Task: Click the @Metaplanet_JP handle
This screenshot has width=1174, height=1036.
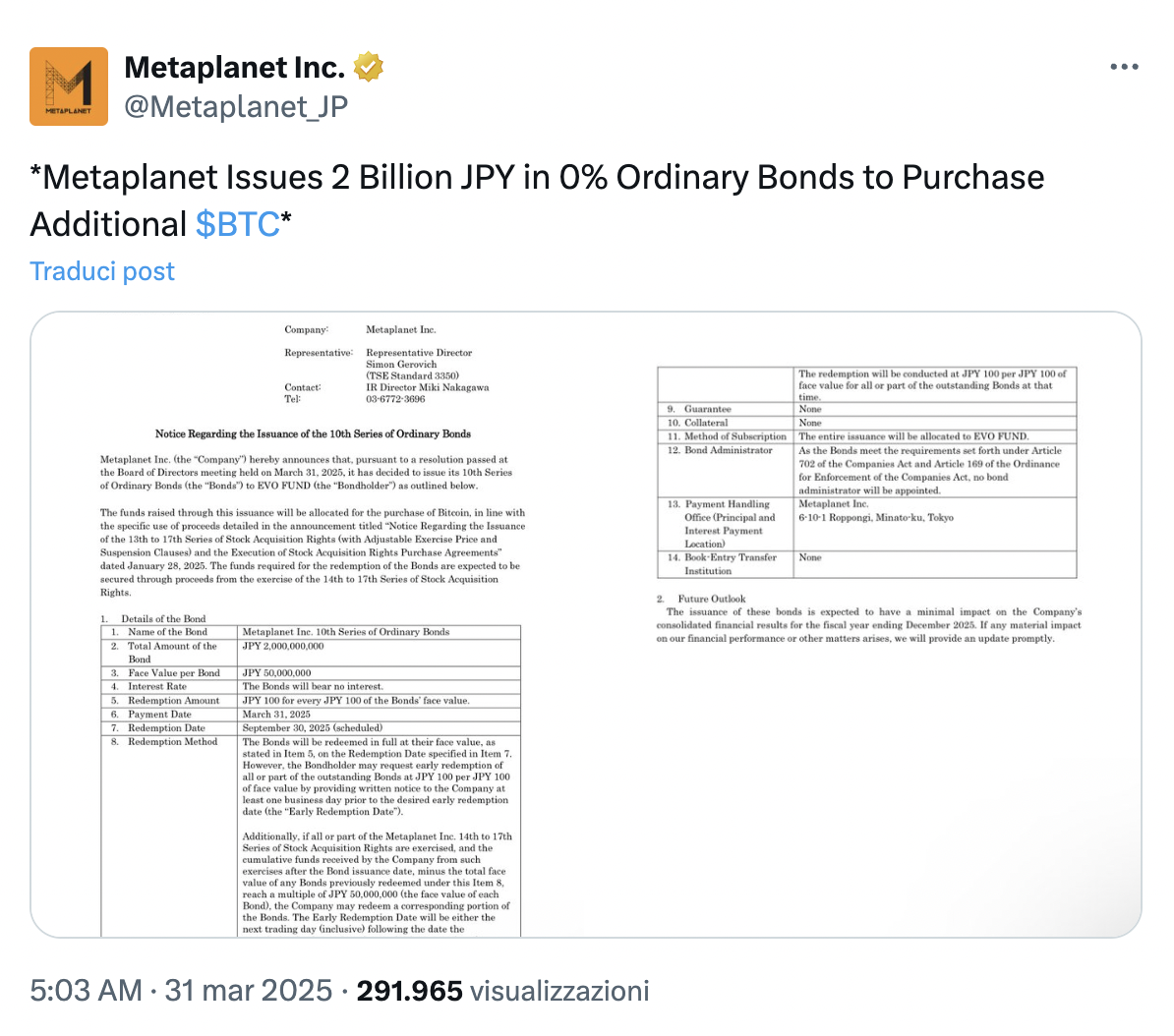Action: pyautogui.click(x=236, y=106)
